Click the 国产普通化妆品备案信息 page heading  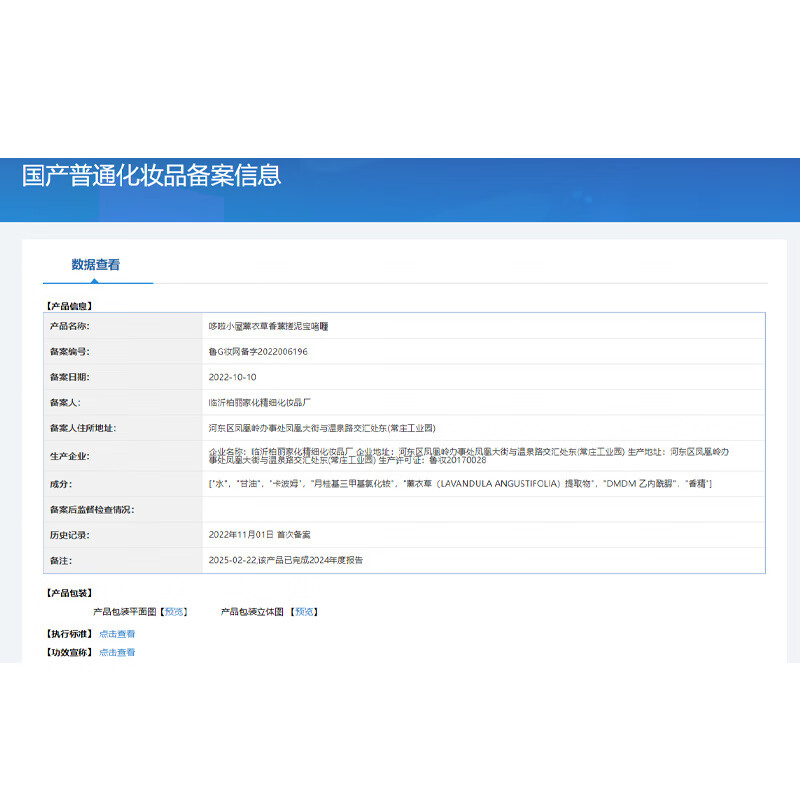click(152, 175)
